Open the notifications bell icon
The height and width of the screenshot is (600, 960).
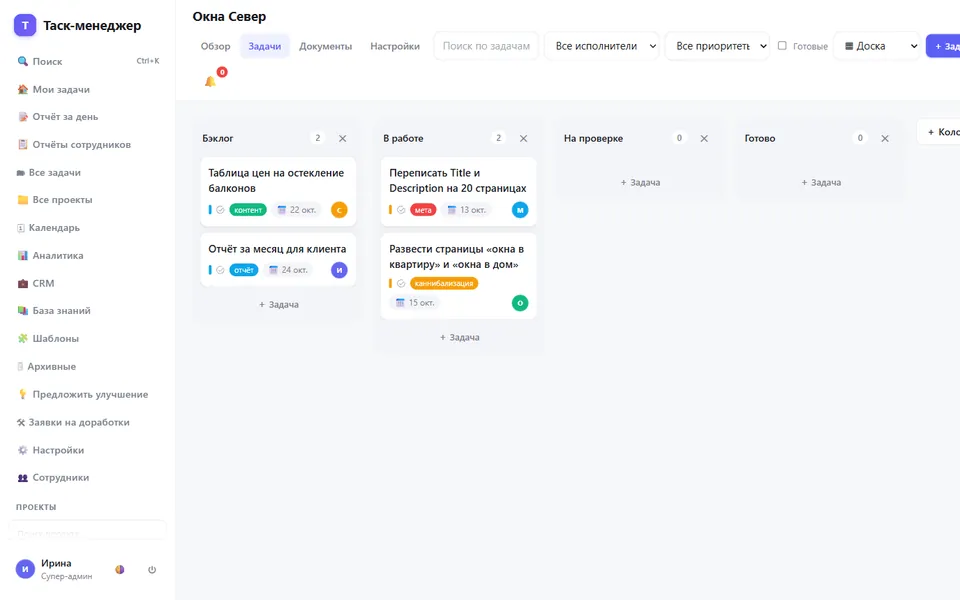tap(210, 81)
